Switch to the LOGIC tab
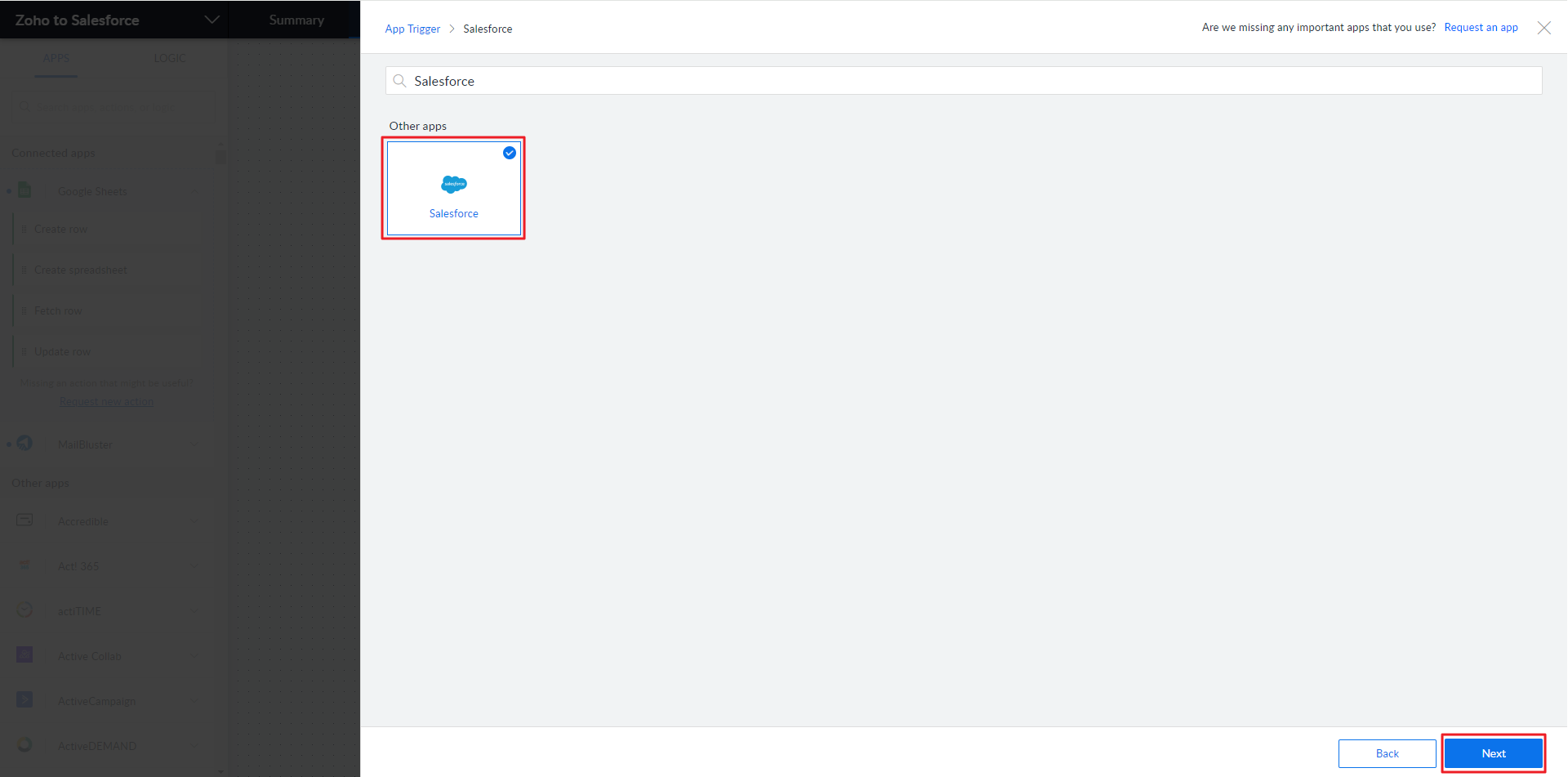Screen dimensions: 1568x777 point(169,58)
